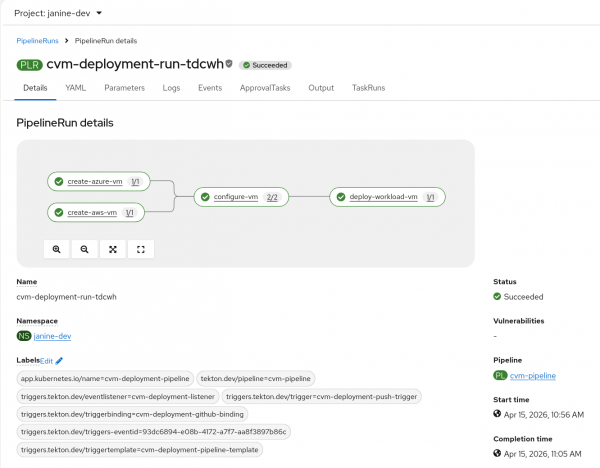
Task: Click the configure-vm success check icon
Action: [x=205, y=197]
